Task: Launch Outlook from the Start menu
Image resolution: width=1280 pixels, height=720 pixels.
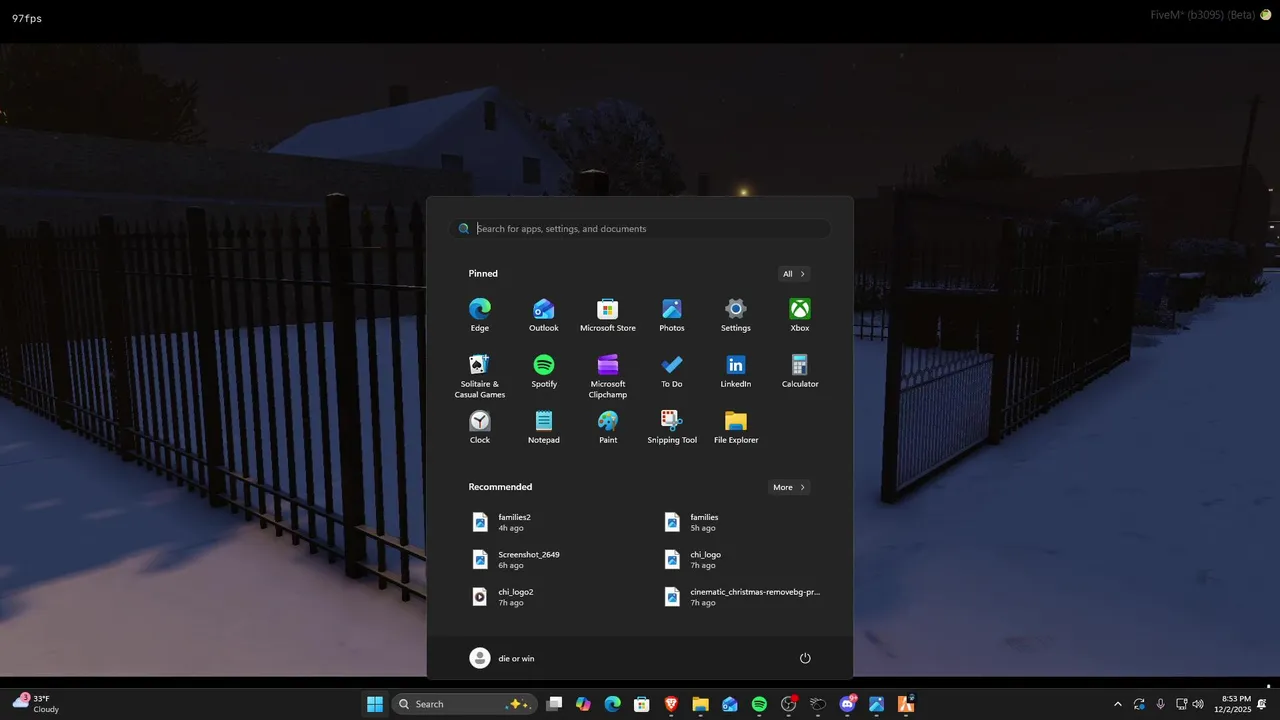Action: tap(544, 314)
